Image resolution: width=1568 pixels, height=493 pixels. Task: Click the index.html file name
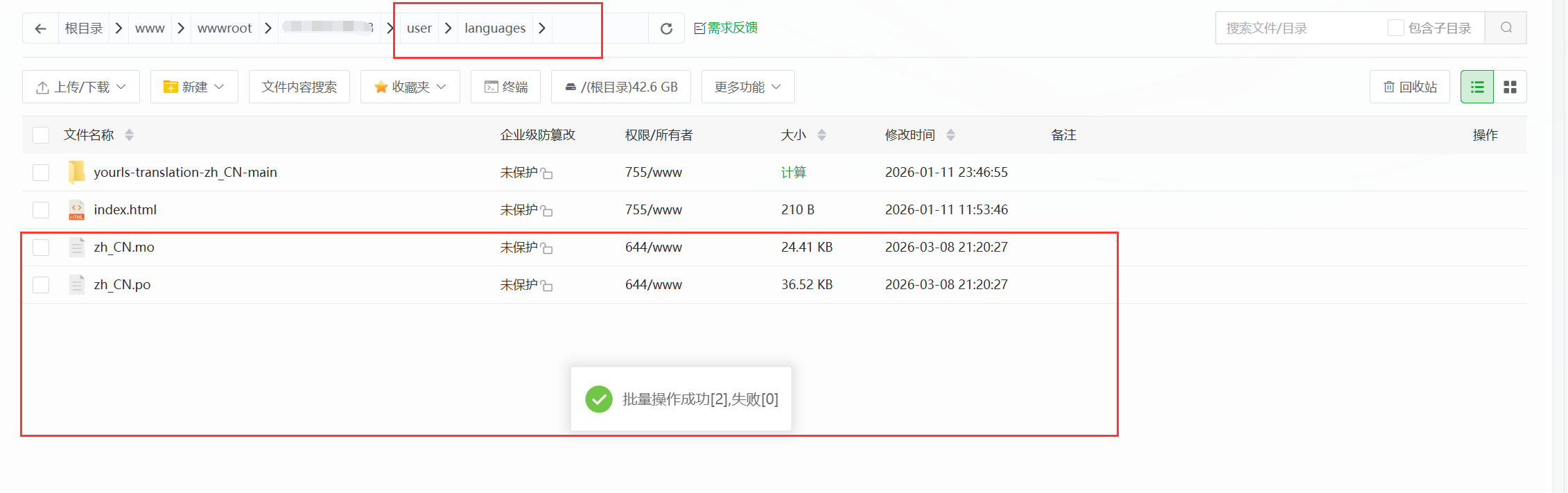point(125,209)
